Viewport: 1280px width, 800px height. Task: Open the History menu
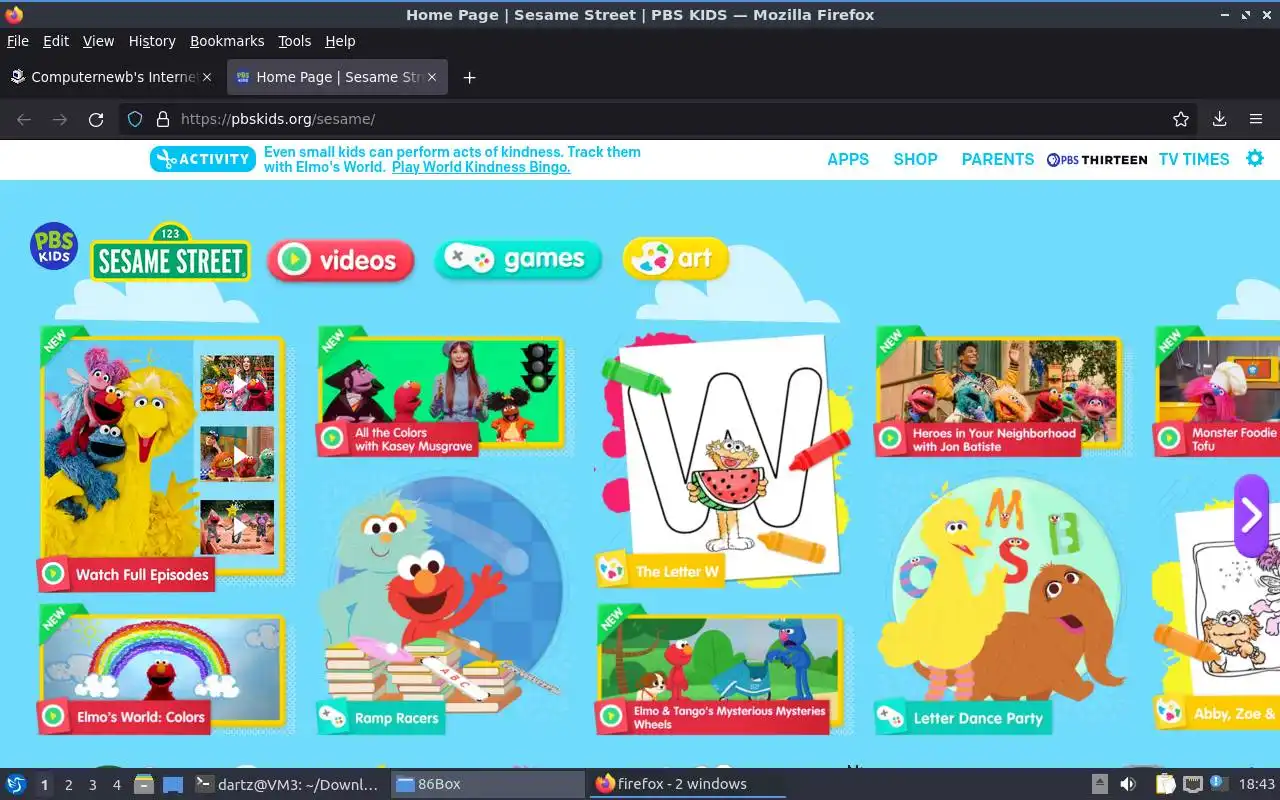pos(152,41)
